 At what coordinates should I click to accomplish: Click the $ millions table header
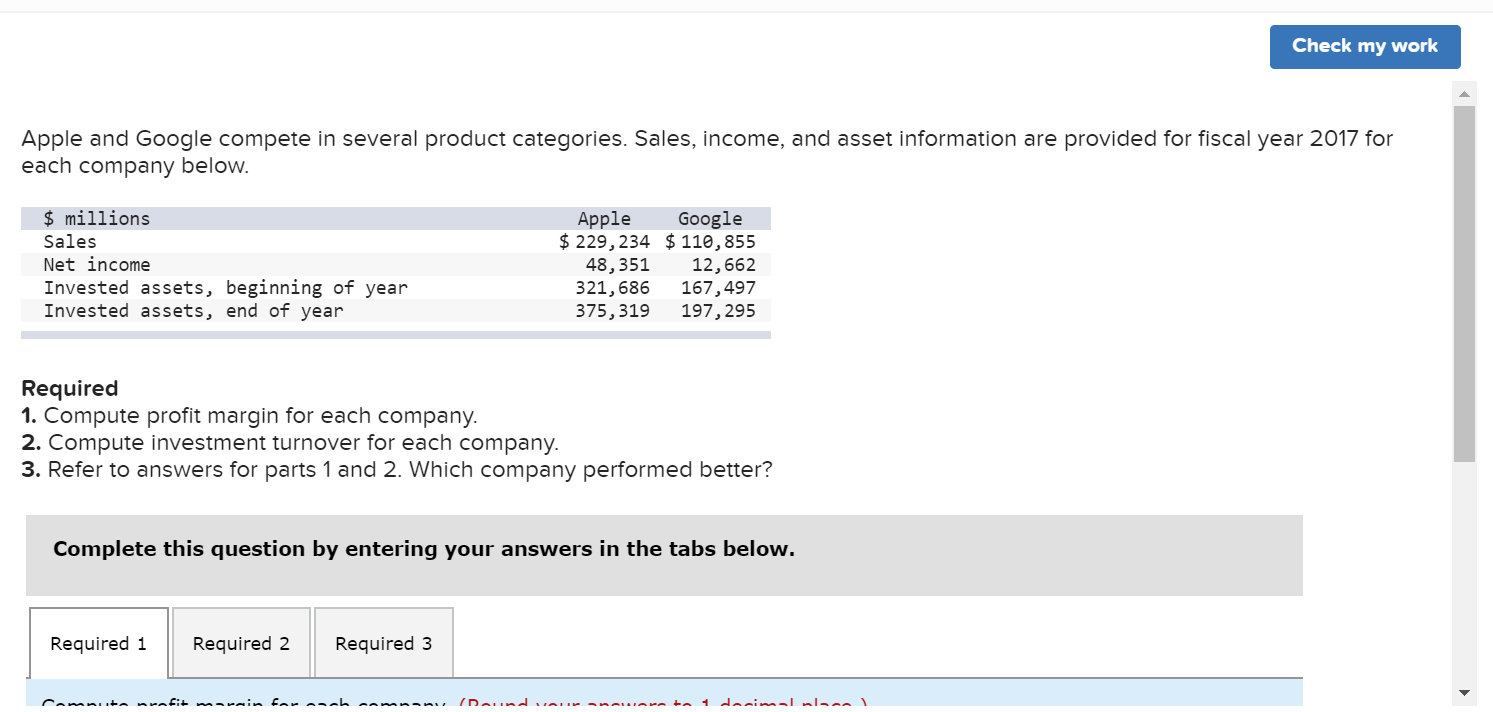(97, 218)
